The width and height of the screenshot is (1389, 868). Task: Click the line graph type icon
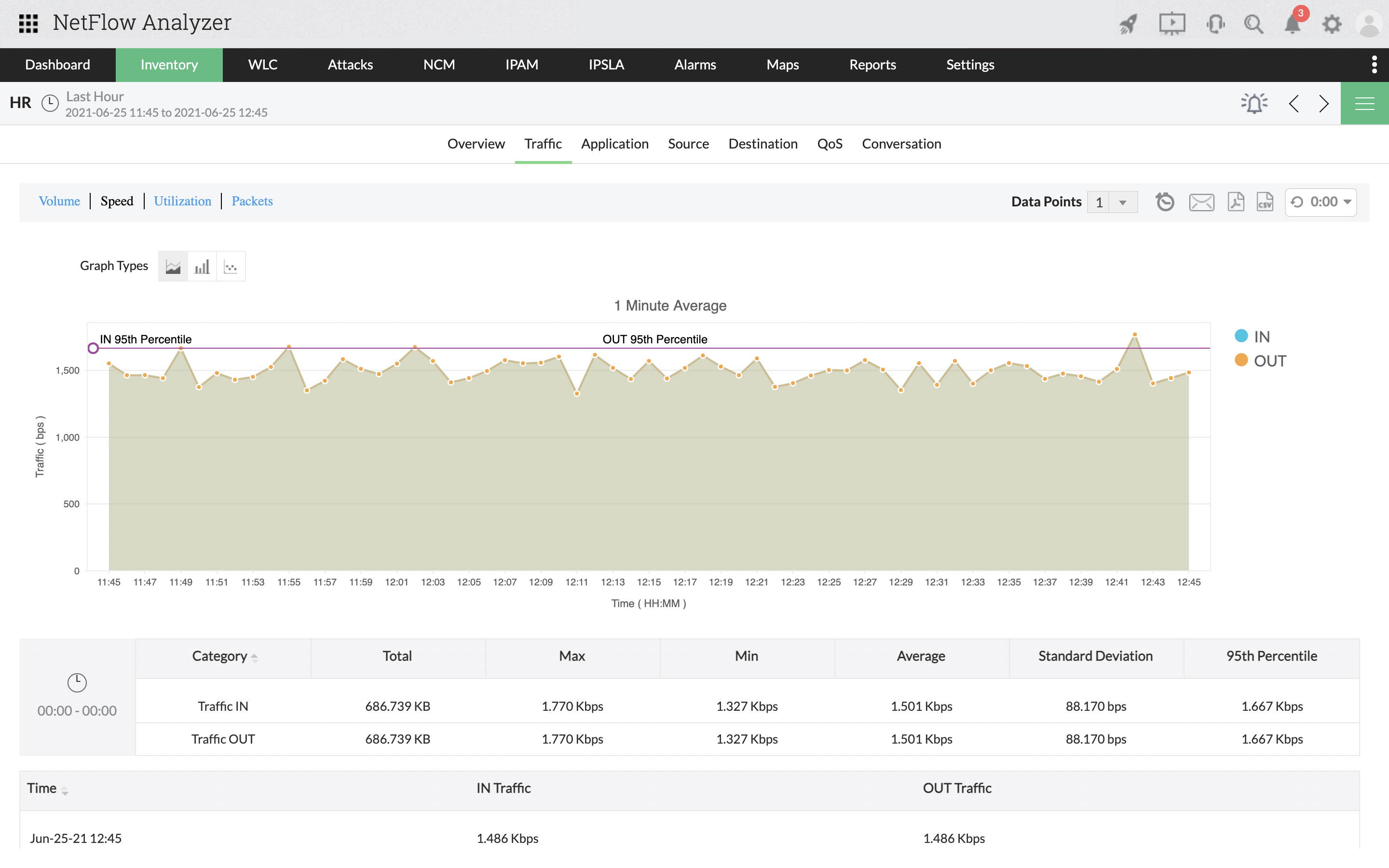[x=173, y=265]
